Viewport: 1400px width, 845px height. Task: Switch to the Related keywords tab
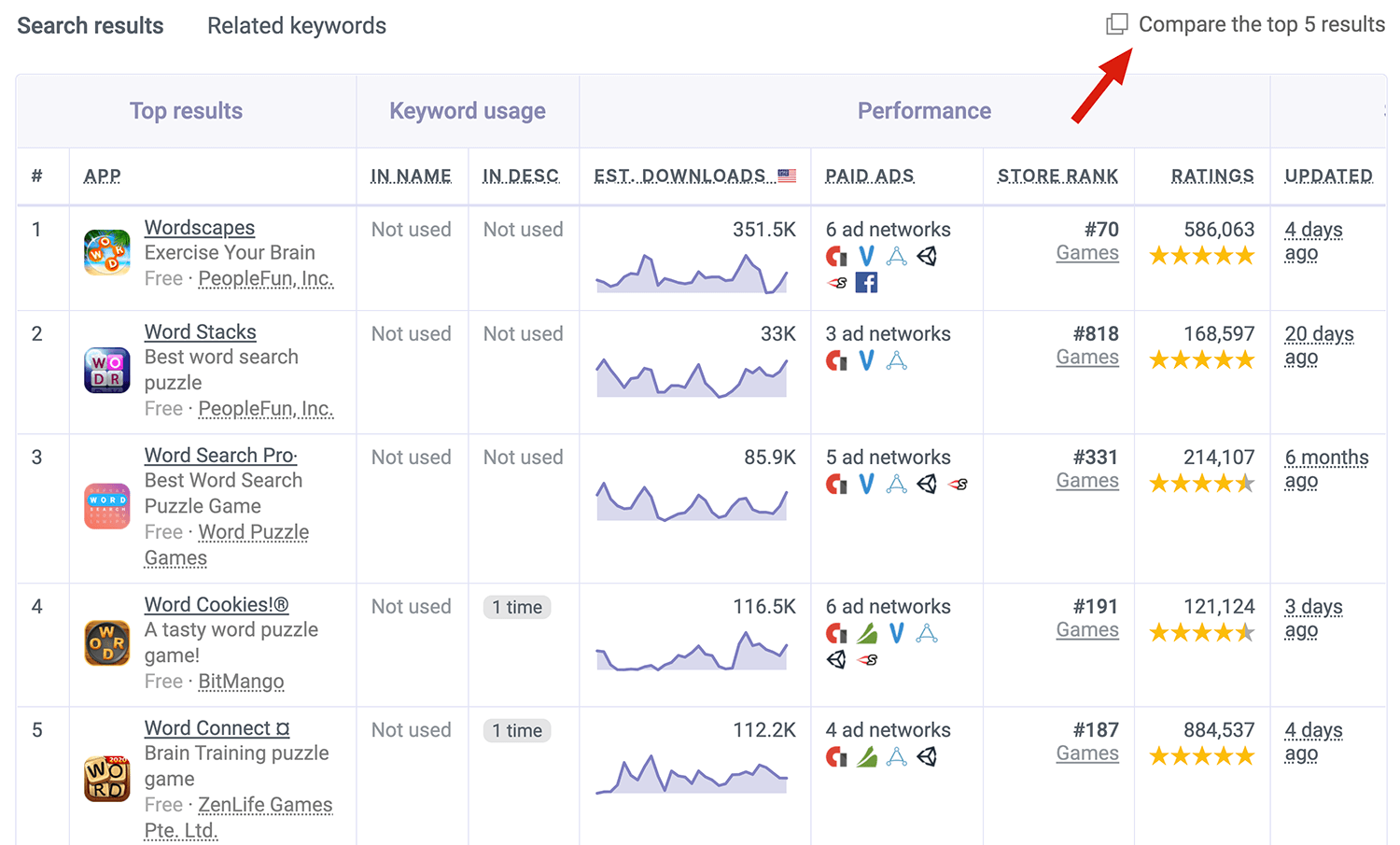click(x=297, y=25)
